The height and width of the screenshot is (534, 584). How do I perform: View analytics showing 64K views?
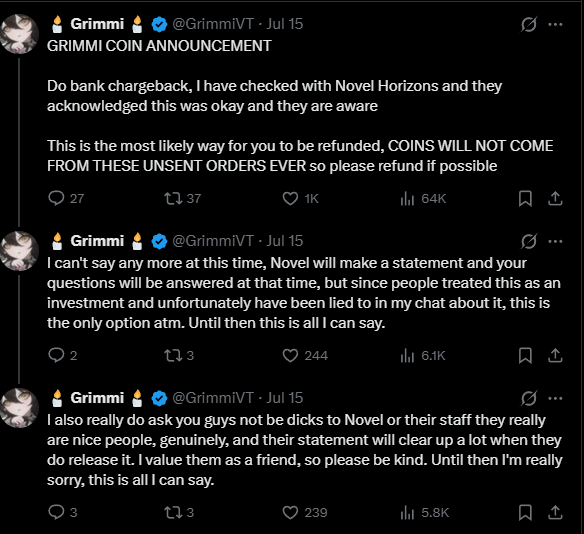pyautogui.click(x=423, y=198)
